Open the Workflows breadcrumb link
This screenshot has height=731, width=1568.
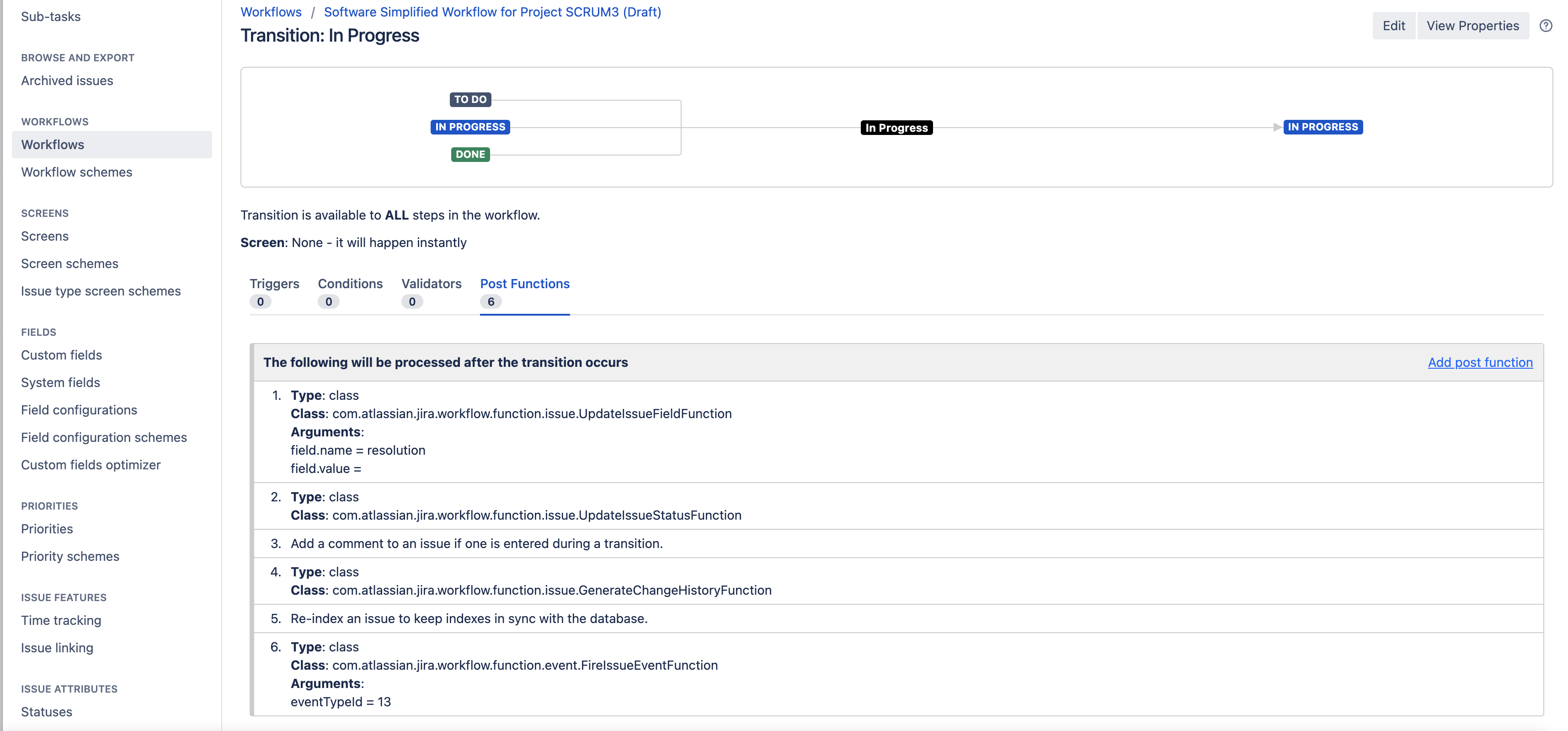271,12
